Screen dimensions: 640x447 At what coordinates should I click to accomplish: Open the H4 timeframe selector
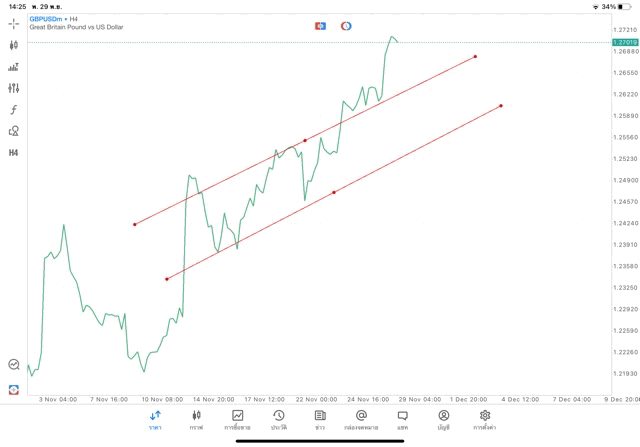(x=14, y=152)
